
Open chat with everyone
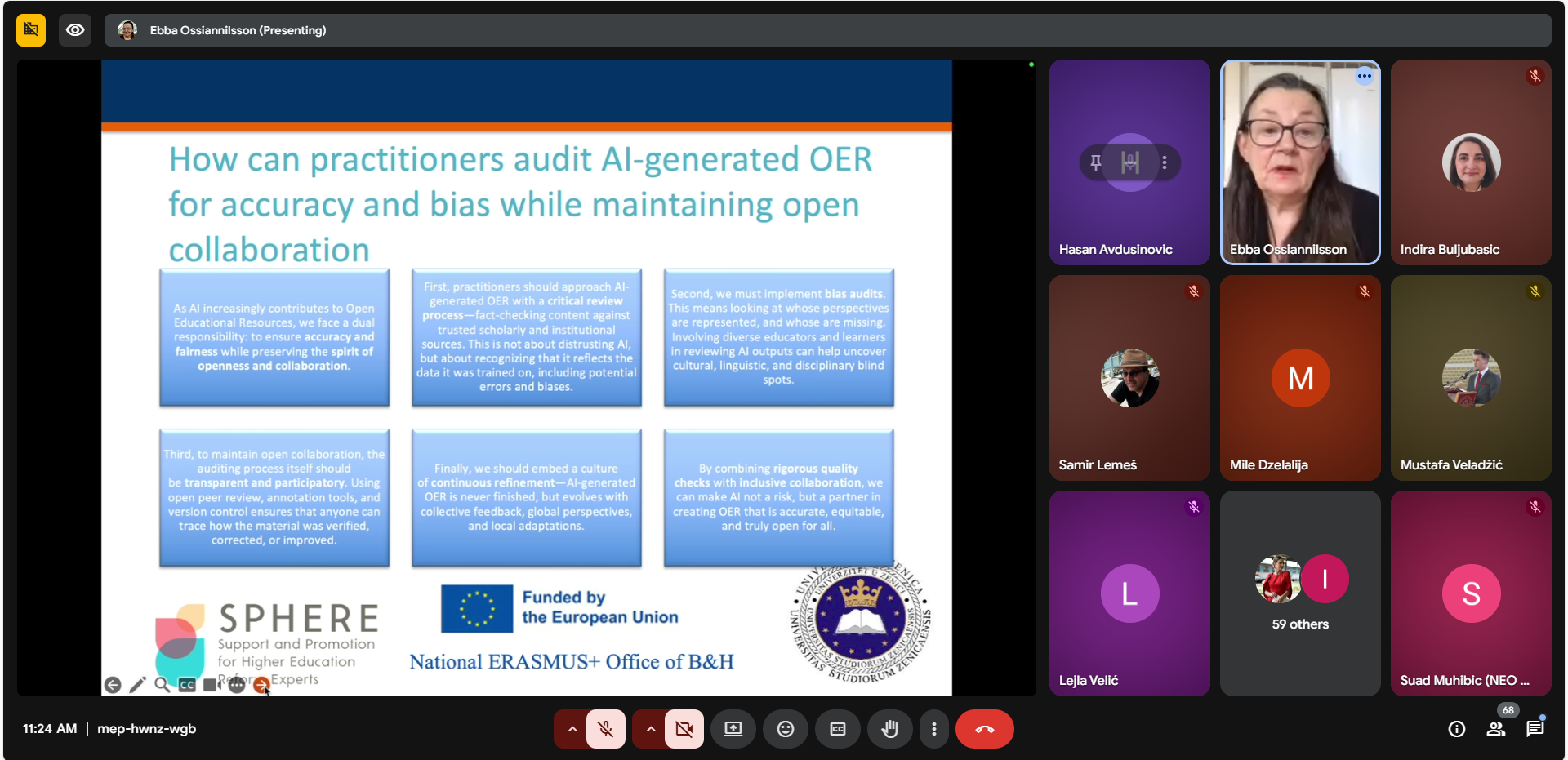(x=1535, y=729)
